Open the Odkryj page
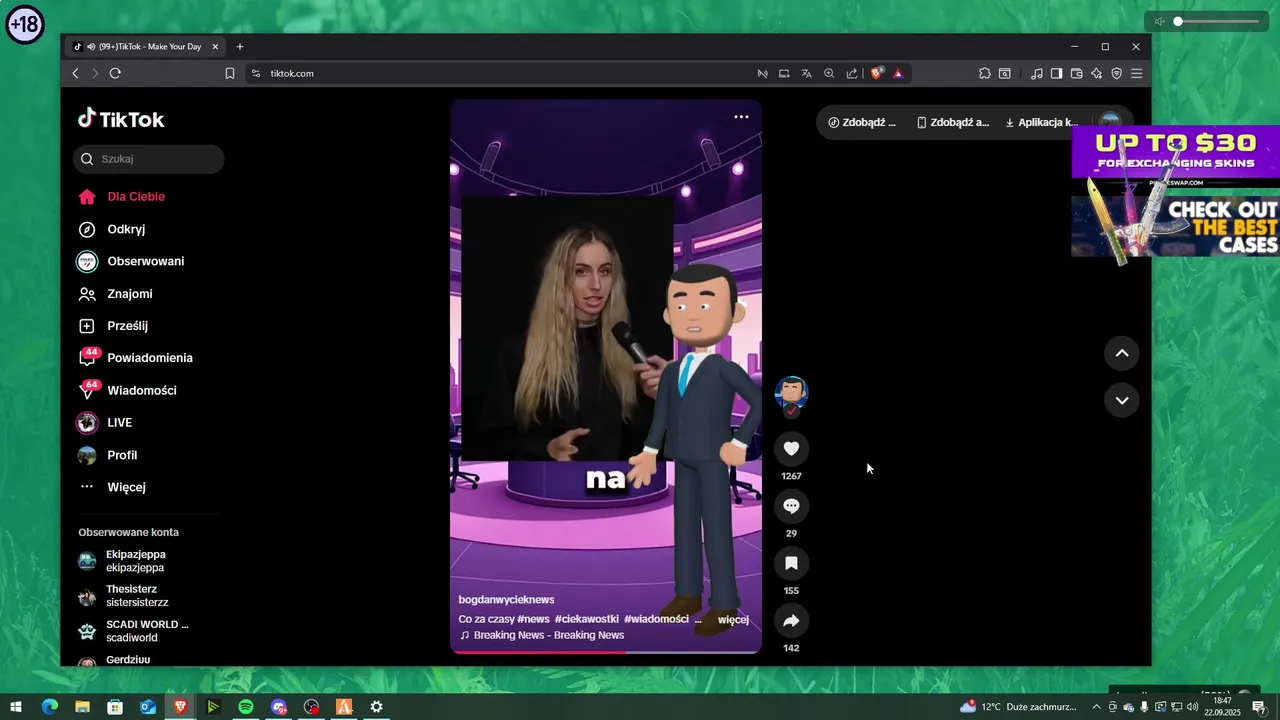 tap(126, 229)
